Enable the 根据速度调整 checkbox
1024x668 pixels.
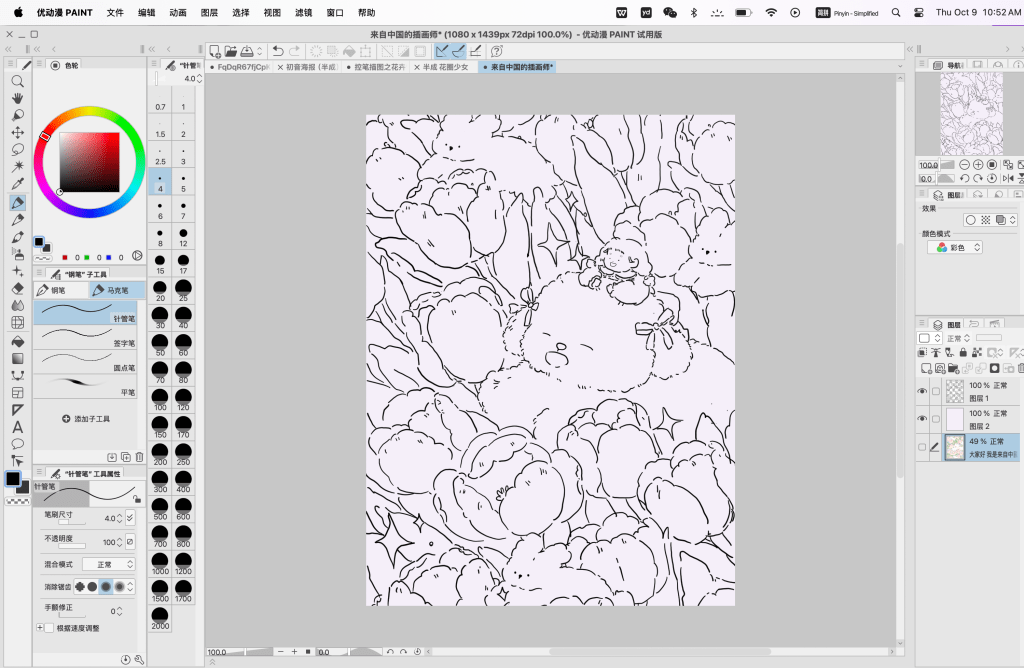(49, 628)
